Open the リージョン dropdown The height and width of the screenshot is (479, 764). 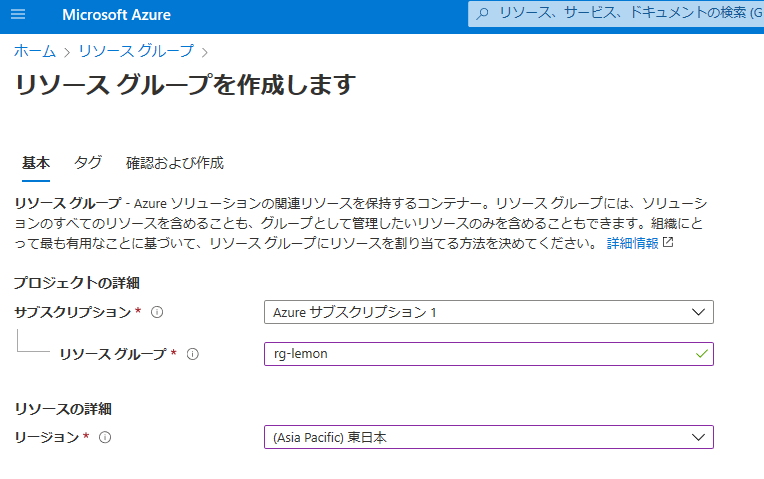(489, 437)
